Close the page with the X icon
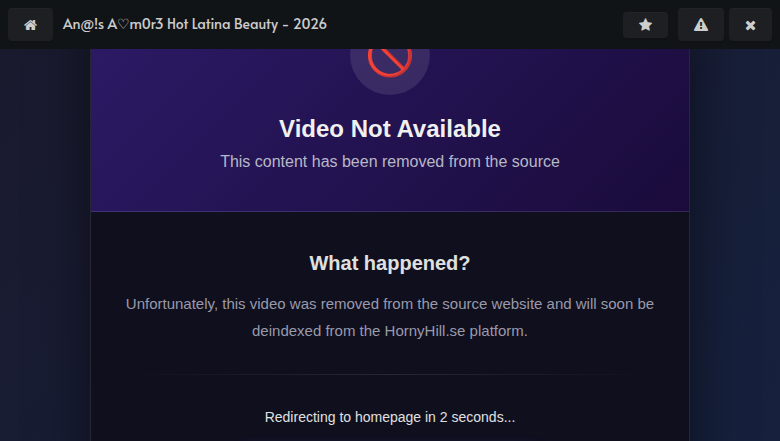This screenshot has width=780, height=441. click(x=750, y=25)
